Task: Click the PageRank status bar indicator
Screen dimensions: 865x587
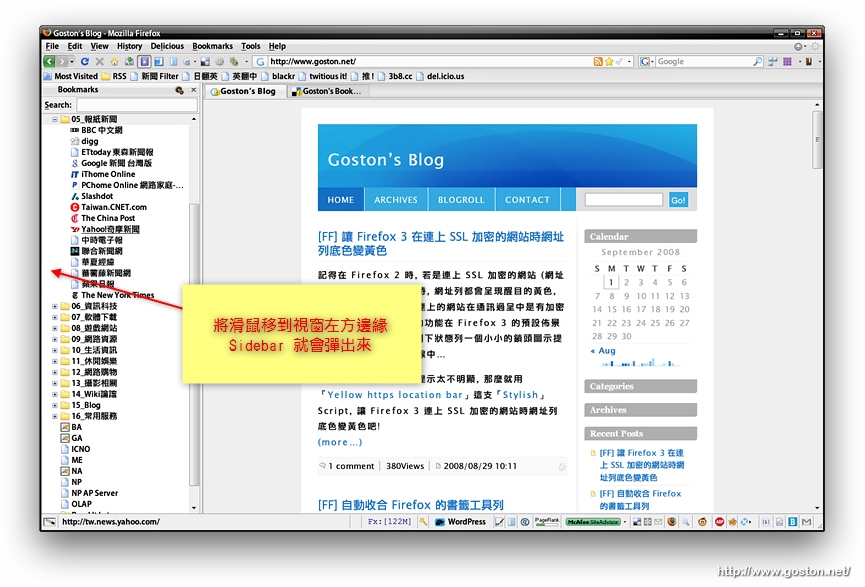Action: (547, 521)
